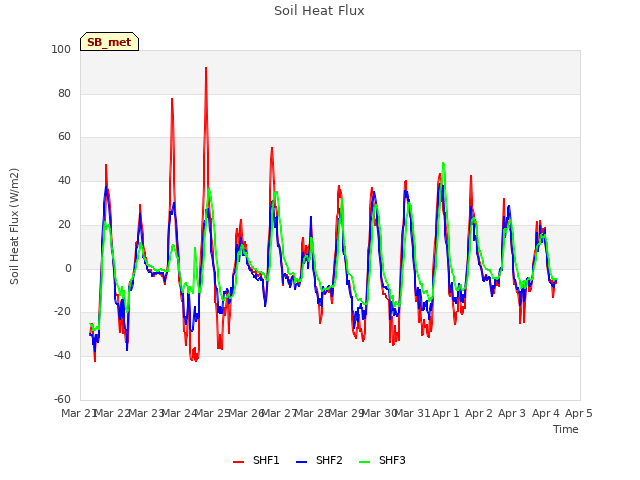640x480 pixels.
Task: Click the y-axis tick label -20
Action: [62, 312]
